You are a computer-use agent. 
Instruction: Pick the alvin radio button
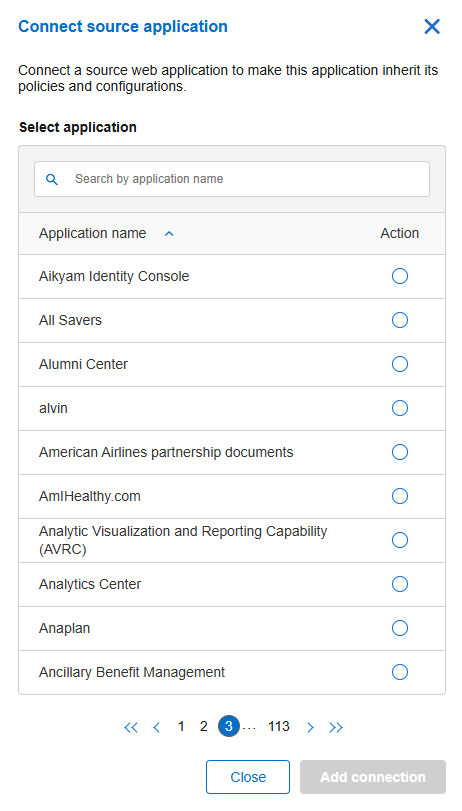[x=399, y=408]
